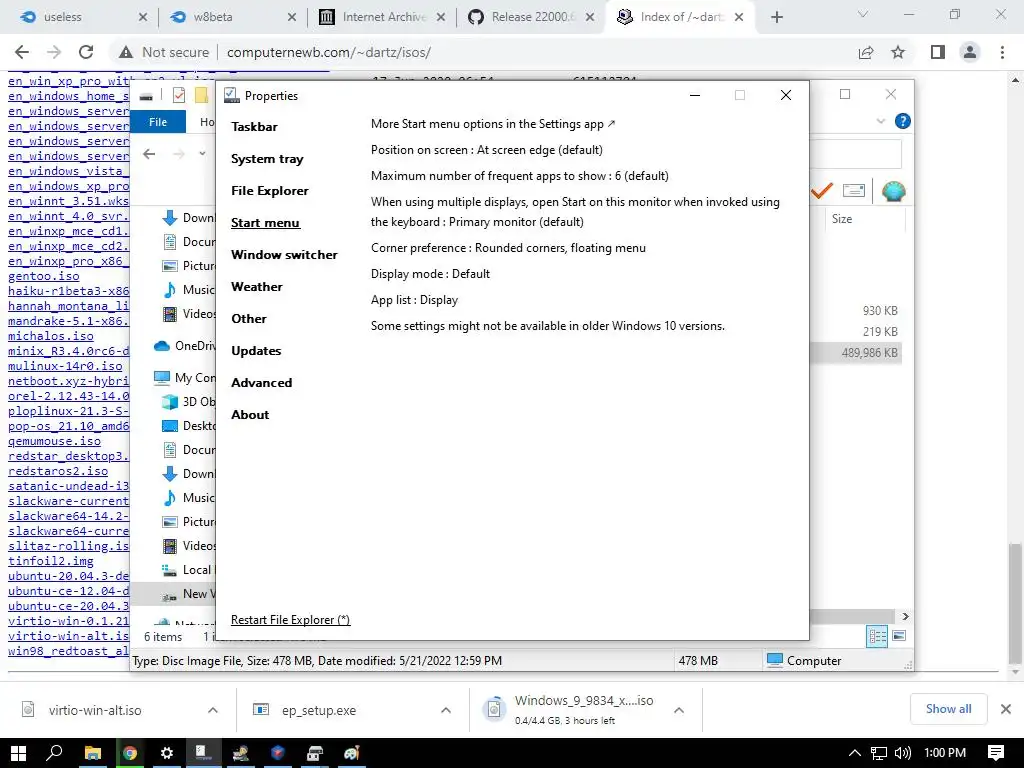Screen dimensions: 1024x768
Task: Select the 930 KB file size entry
Action: click(880, 311)
